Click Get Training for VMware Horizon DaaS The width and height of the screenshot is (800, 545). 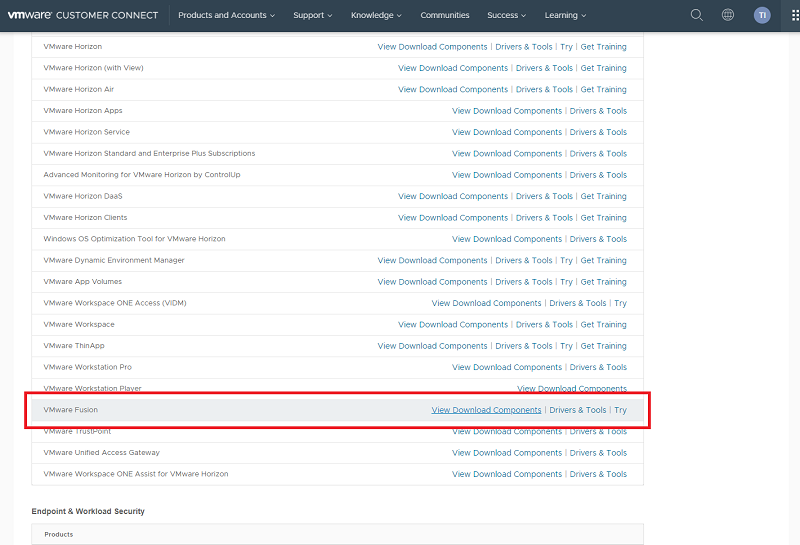click(x=603, y=196)
